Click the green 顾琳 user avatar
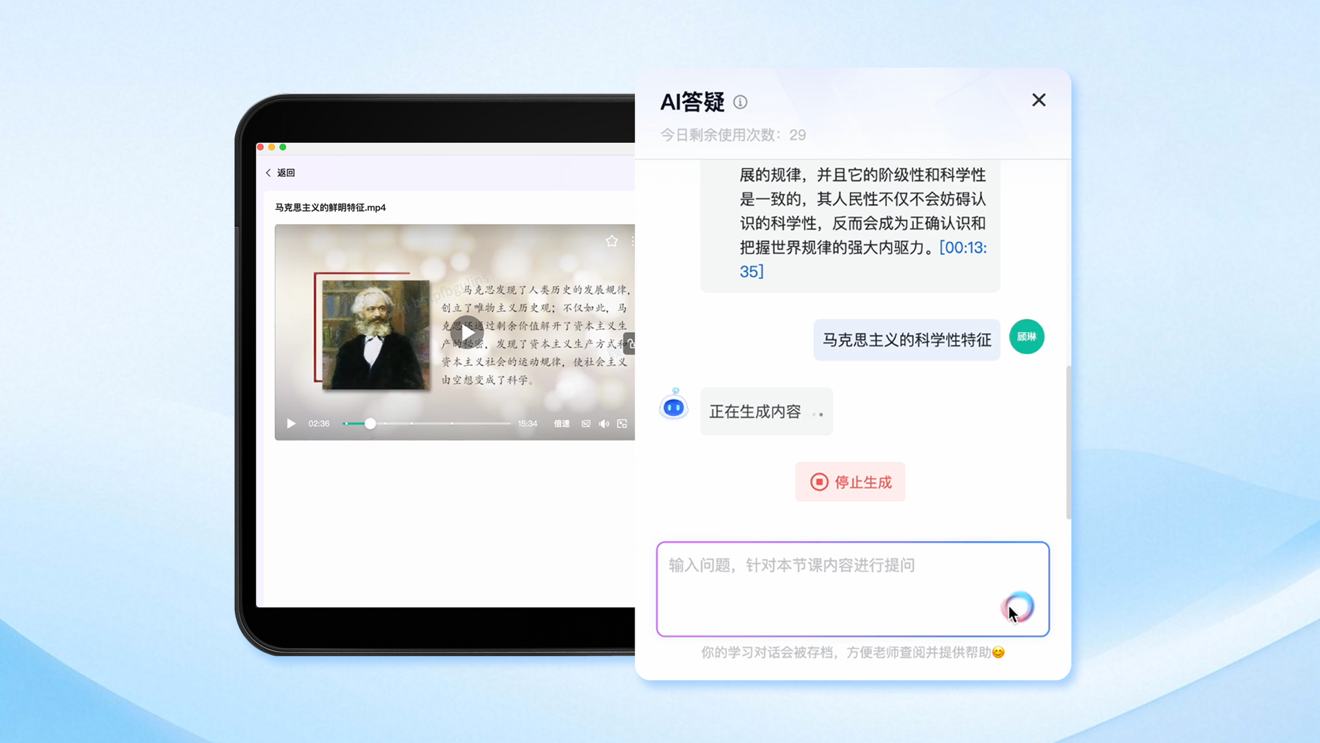 (x=1027, y=337)
